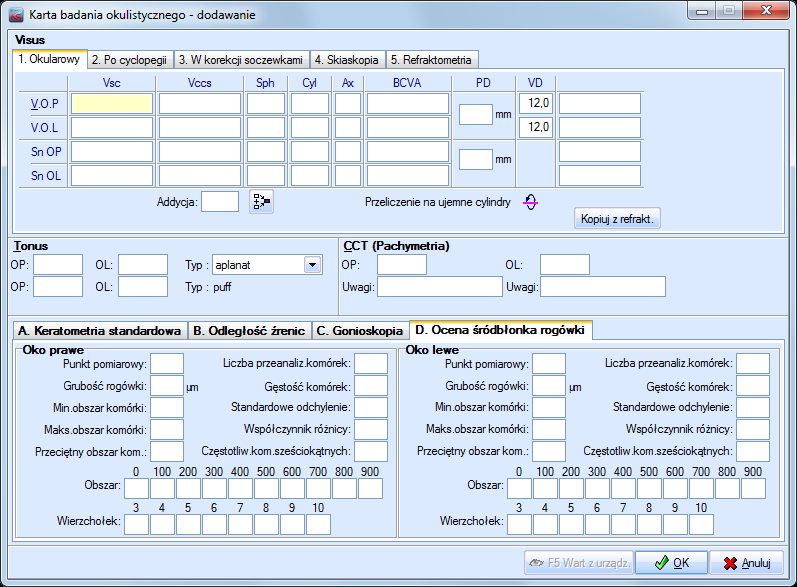The width and height of the screenshot is (797, 587).
Task: Click Oko lewe Grubość rogówki field
Action: (549, 386)
